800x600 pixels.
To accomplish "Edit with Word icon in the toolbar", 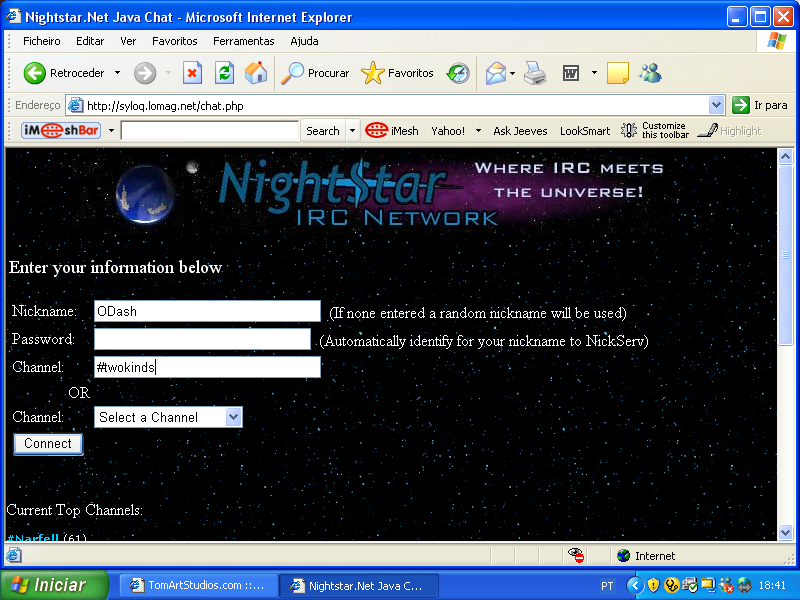I will coord(570,73).
